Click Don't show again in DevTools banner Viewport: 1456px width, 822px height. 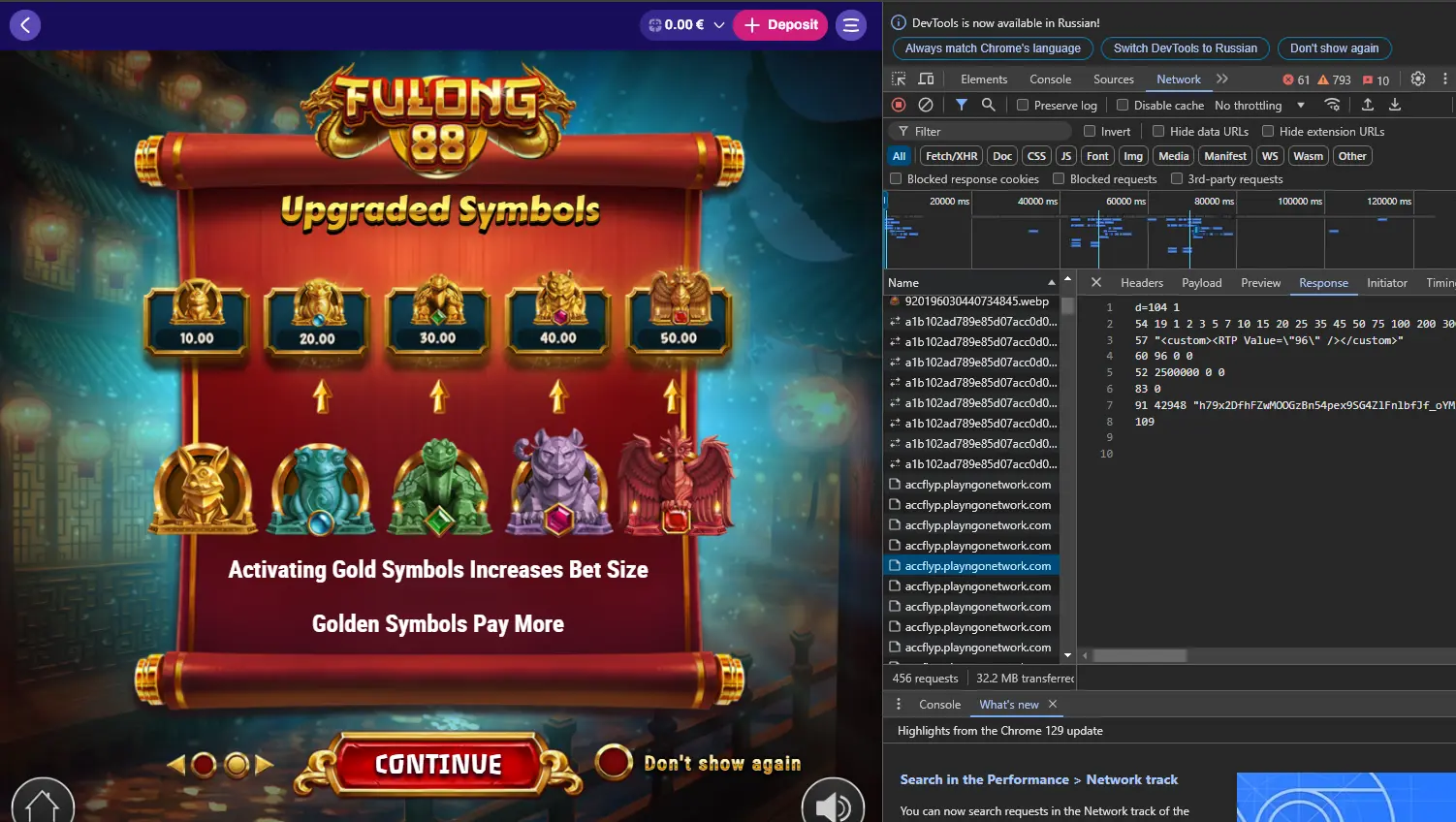[1334, 48]
